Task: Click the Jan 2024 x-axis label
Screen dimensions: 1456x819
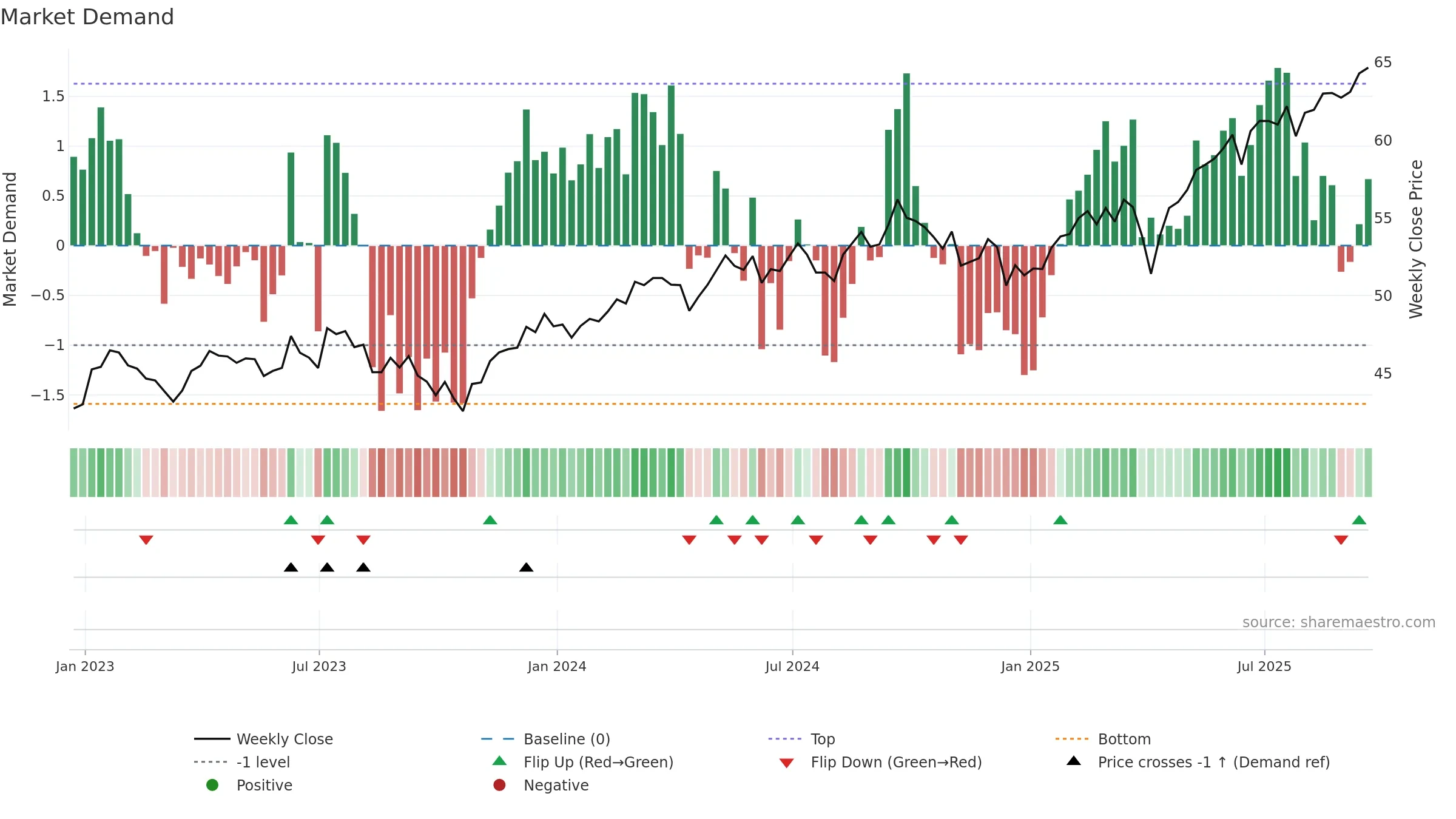Action: tap(557, 666)
